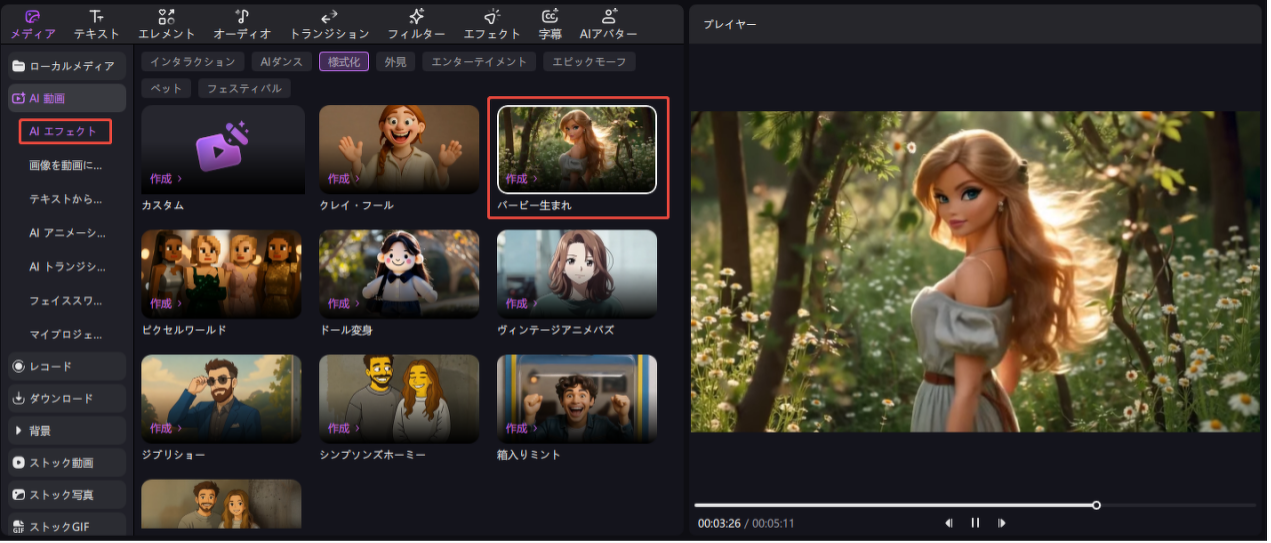Open AI トランジシ sidebar item

(66, 266)
